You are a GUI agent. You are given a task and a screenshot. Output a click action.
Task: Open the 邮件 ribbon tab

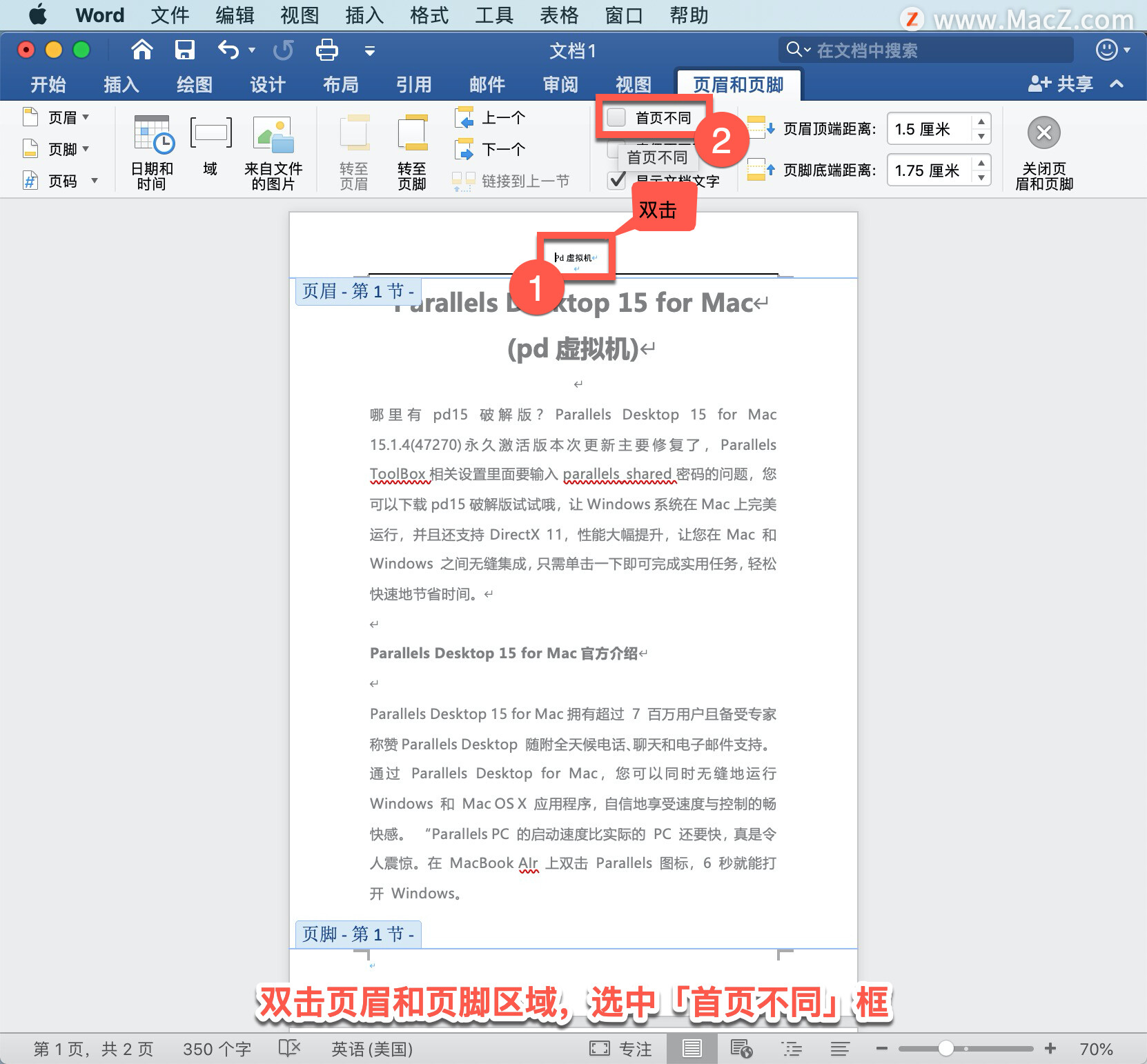pyautogui.click(x=487, y=84)
